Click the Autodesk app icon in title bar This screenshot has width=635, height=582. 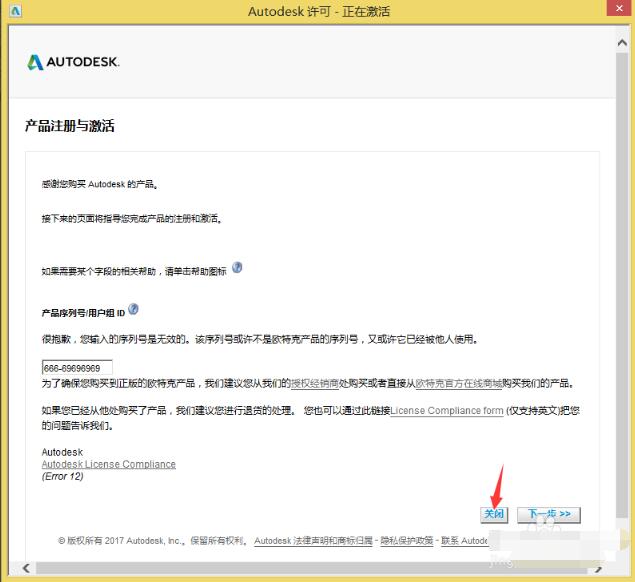[15, 11]
